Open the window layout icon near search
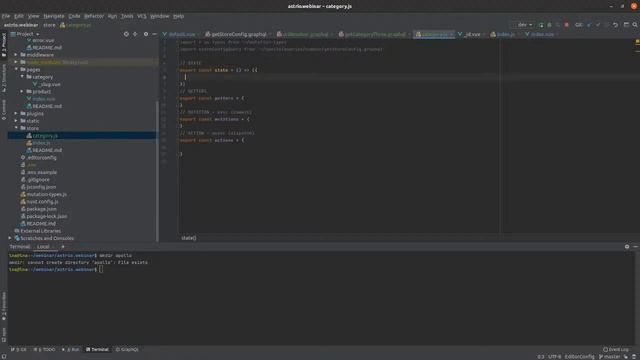Viewport: 640px width, 360px height. pos(626,25)
